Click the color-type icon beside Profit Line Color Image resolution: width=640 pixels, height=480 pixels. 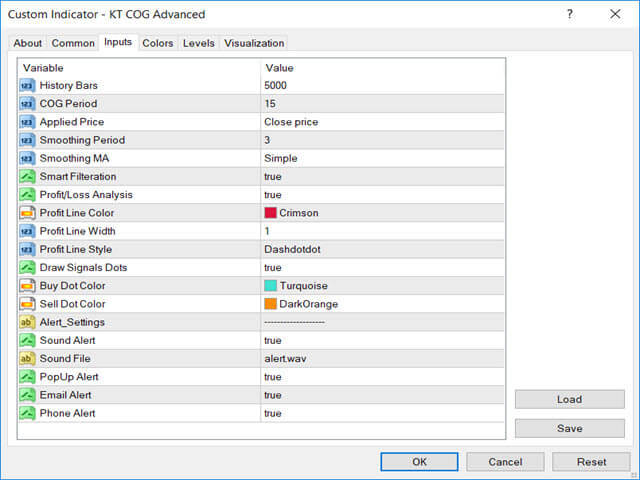(x=27, y=213)
